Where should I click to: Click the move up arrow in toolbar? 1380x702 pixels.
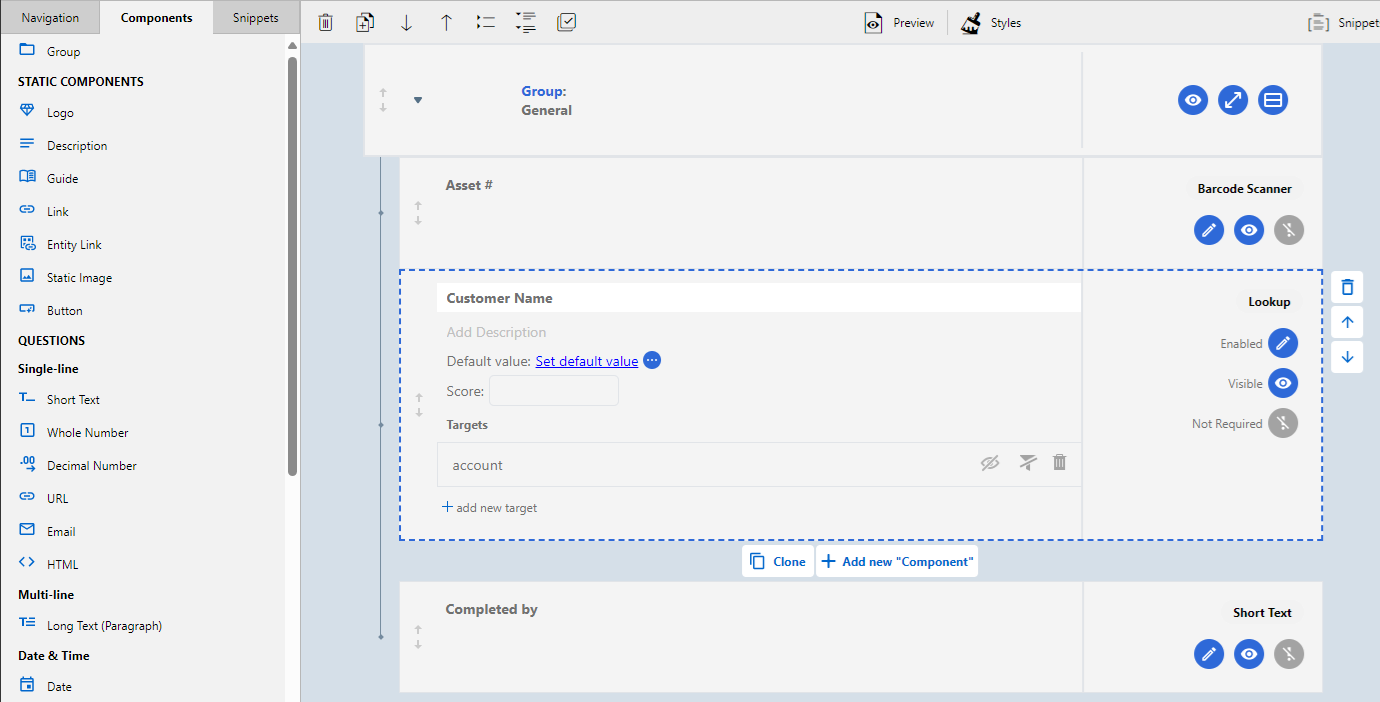(446, 22)
